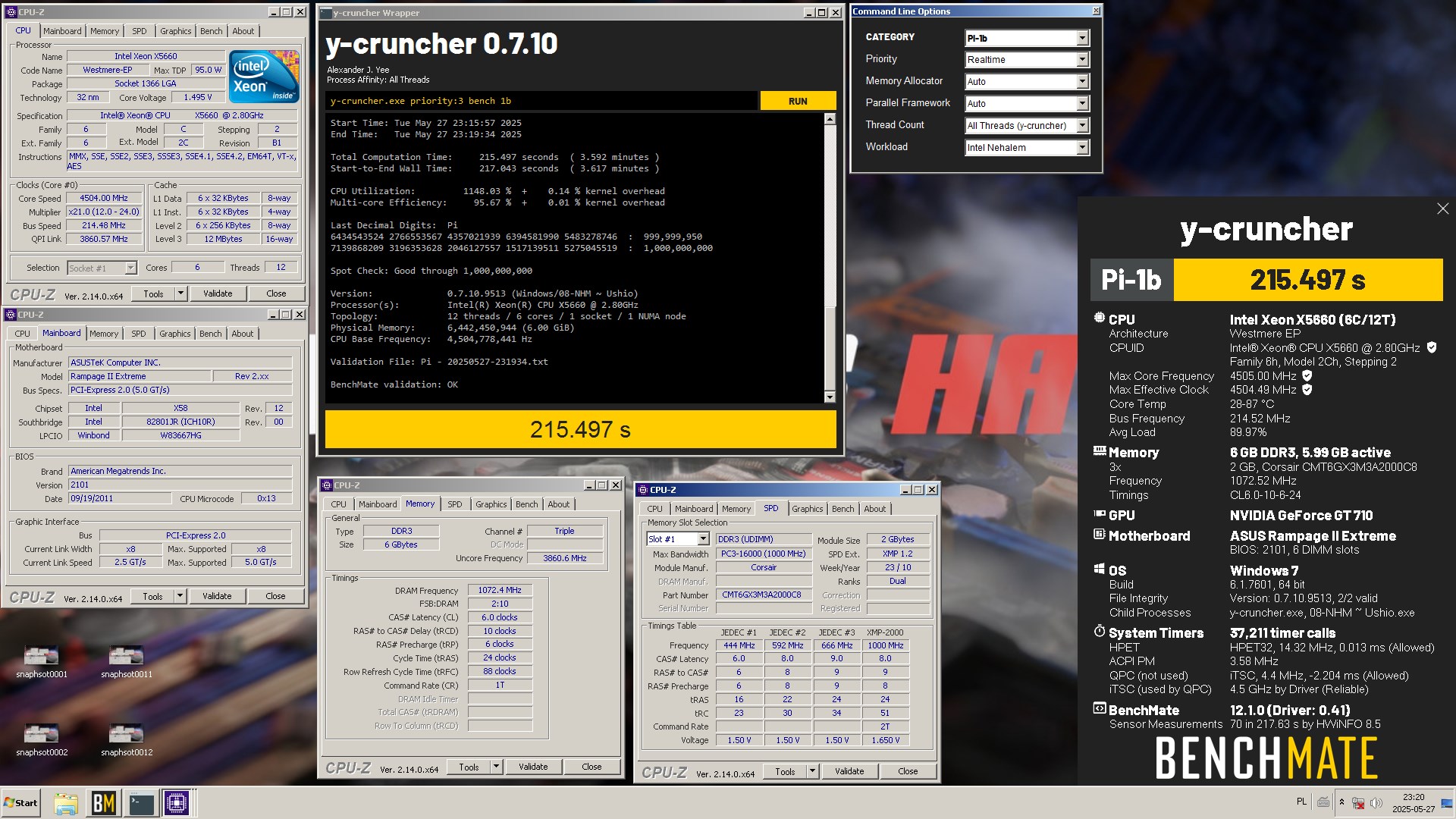The height and width of the screenshot is (819, 1456).
Task: Close the BenchMate result panel
Action: pyautogui.click(x=1442, y=209)
